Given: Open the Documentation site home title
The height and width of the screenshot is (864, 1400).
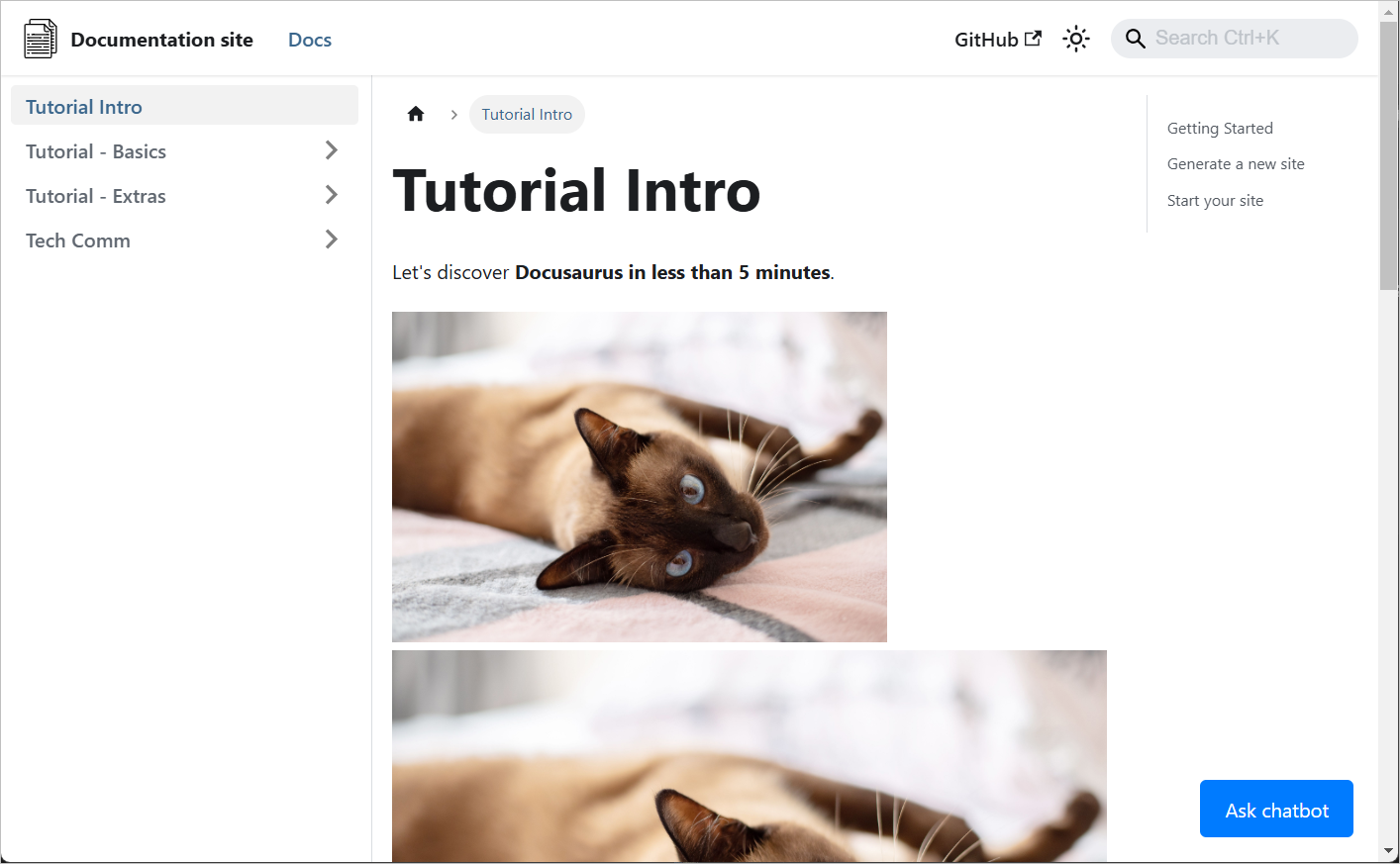Looking at the screenshot, I should point(161,40).
